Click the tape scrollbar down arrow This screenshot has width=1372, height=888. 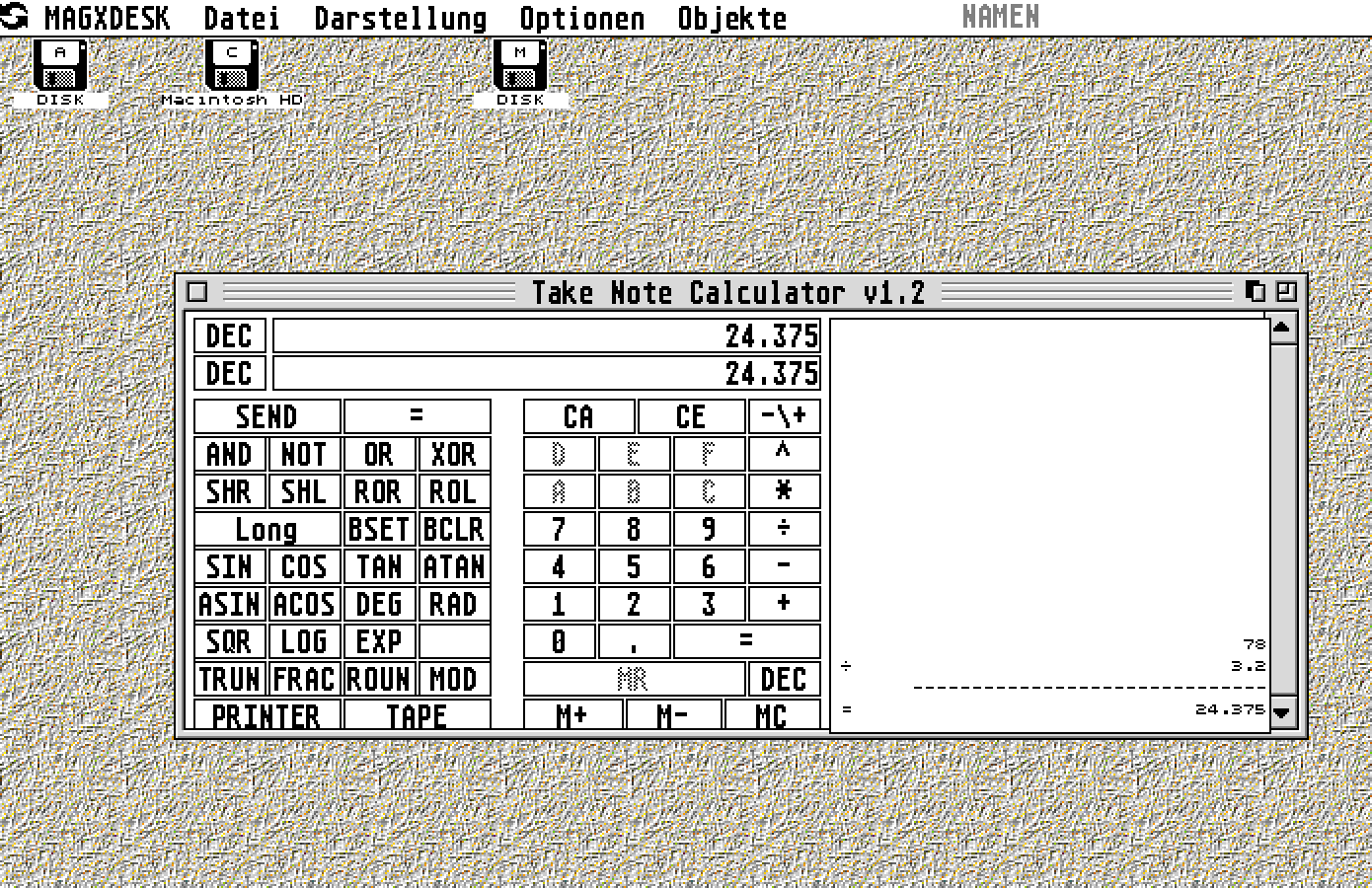[1282, 711]
